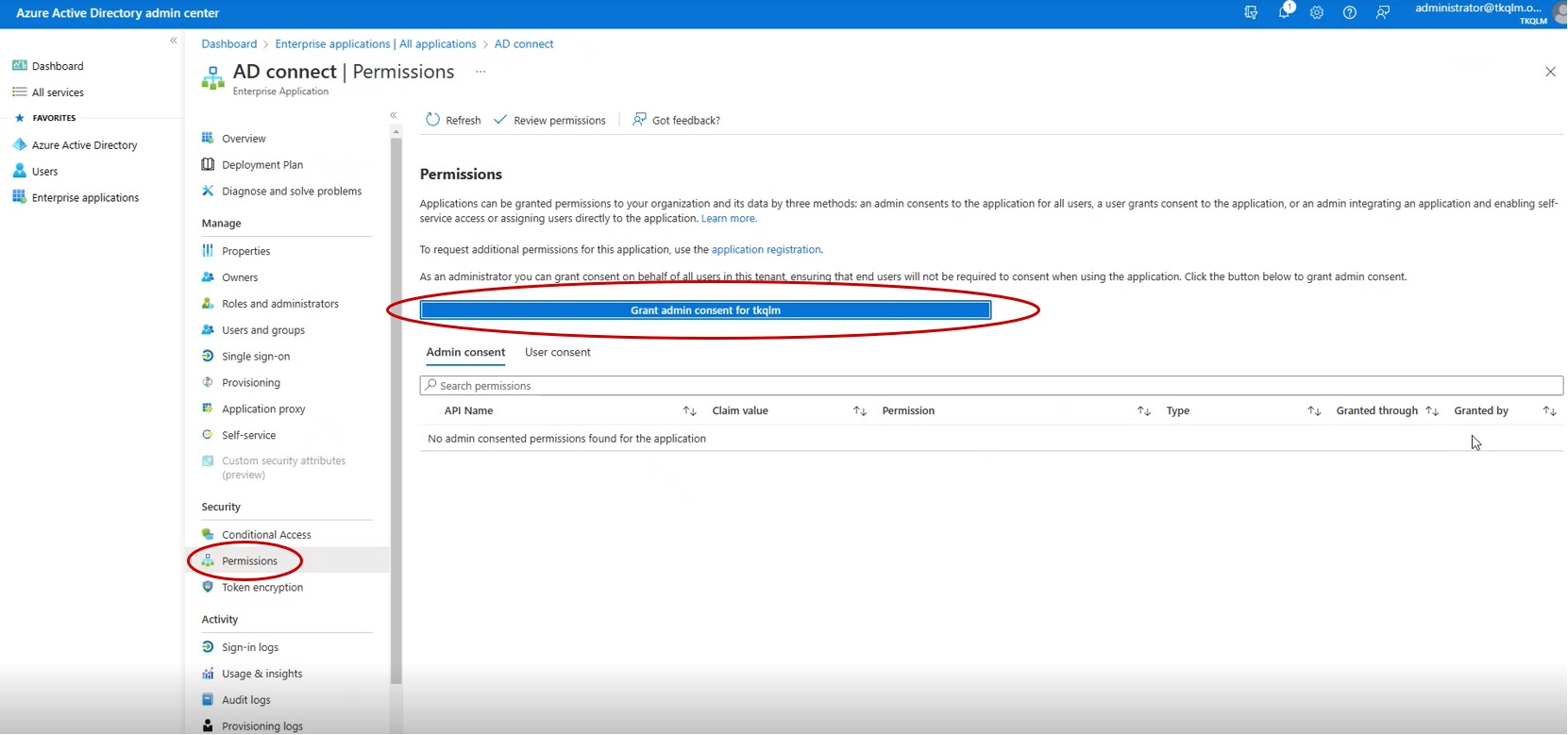Click the Users icon in favorites
Image resolution: width=1568 pixels, height=735 pixels.
[19, 171]
